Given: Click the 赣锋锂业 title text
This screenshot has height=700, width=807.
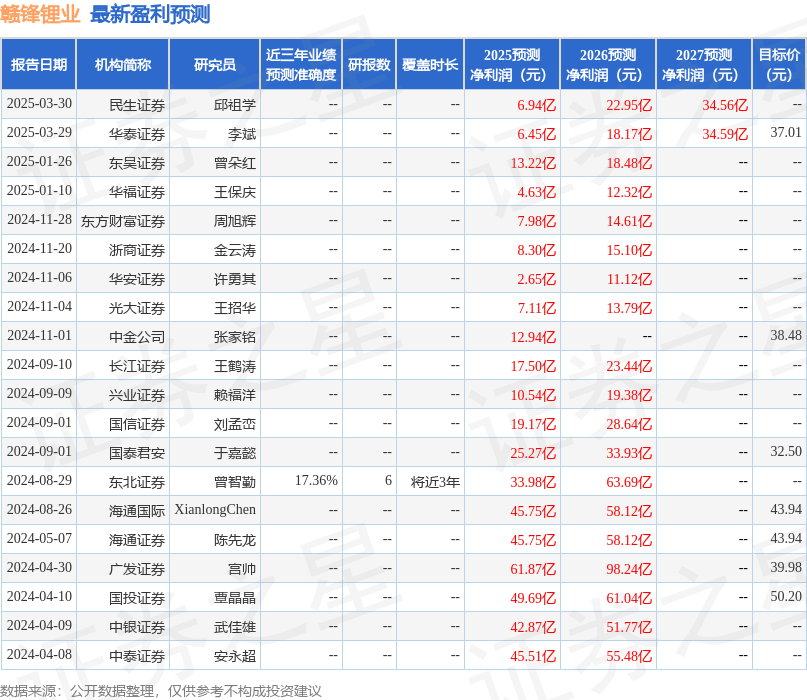Looking at the screenshot, I should pyautogui.click(x=40, y=14).
